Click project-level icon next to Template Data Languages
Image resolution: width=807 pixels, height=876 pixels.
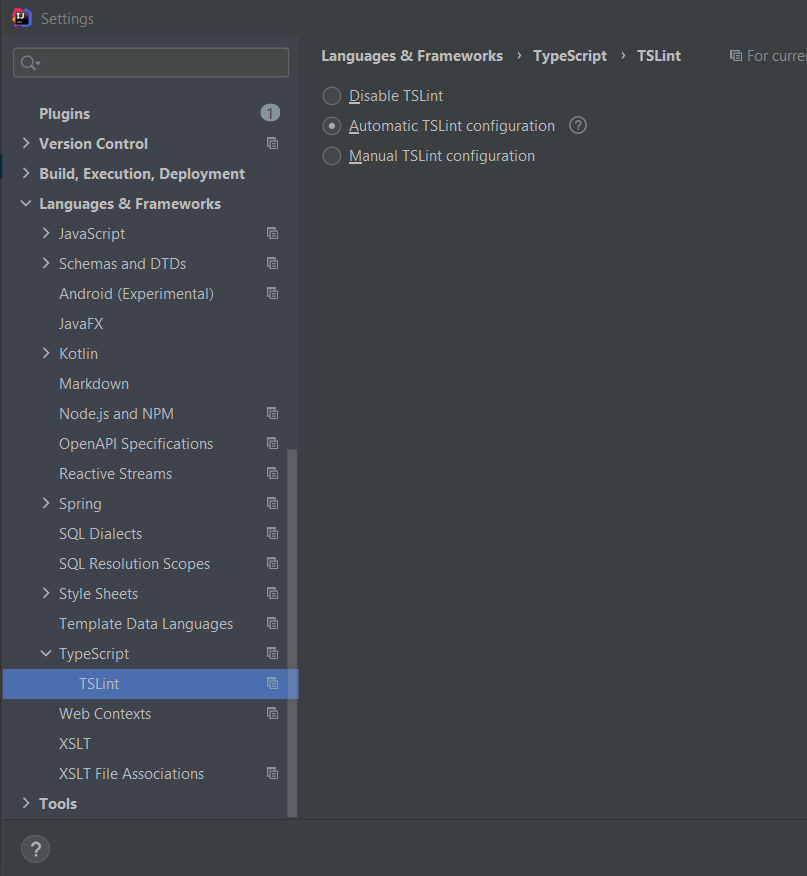pyautogui.click(x=272, y=623)
